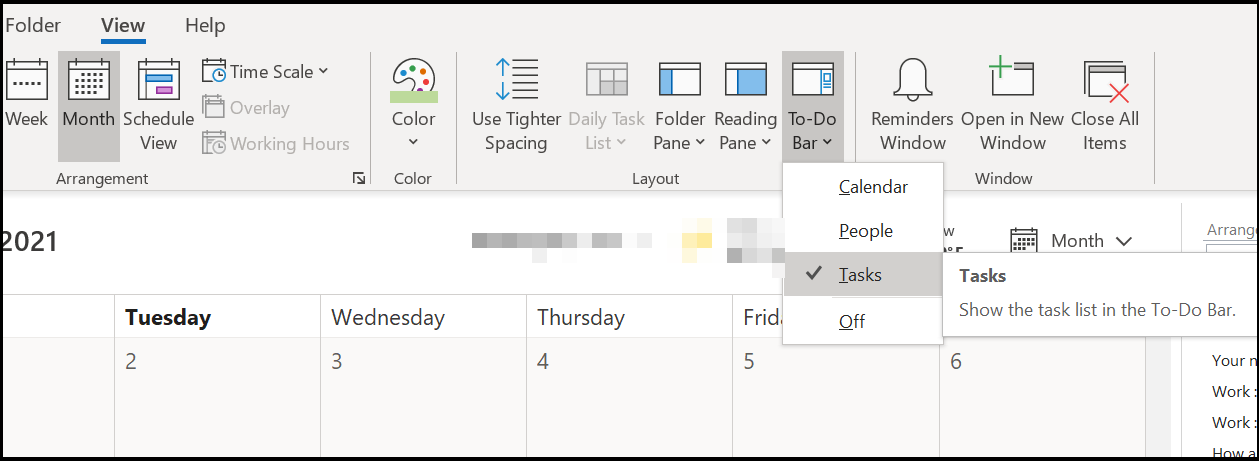Turn Off the To-Do Bar
Image resolution: width=1259 pixels, height=461 pixels.
click(x=852, y=321)
